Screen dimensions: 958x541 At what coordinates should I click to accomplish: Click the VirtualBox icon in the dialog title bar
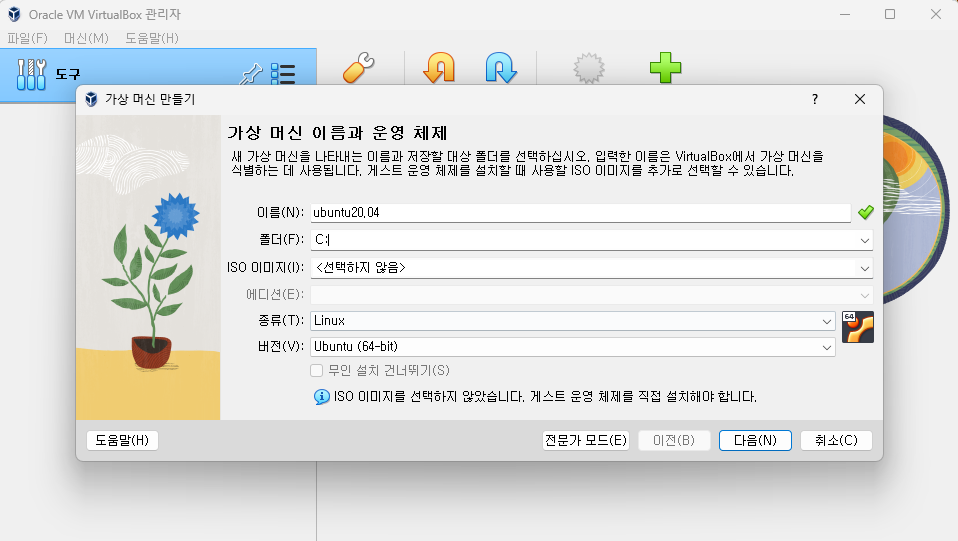(91, 99)
